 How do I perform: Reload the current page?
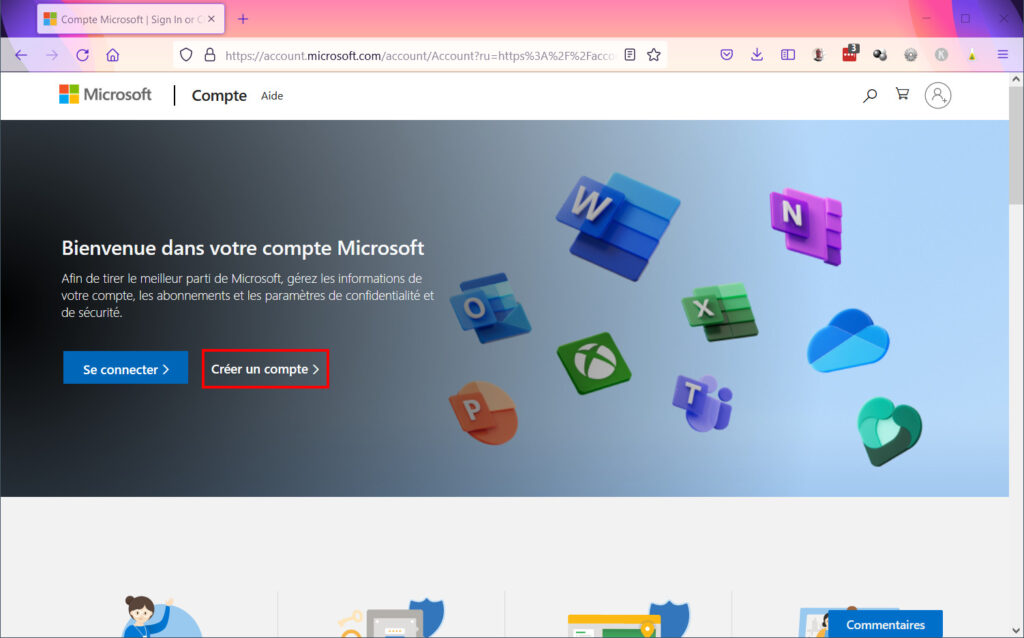tap(82, 56)
